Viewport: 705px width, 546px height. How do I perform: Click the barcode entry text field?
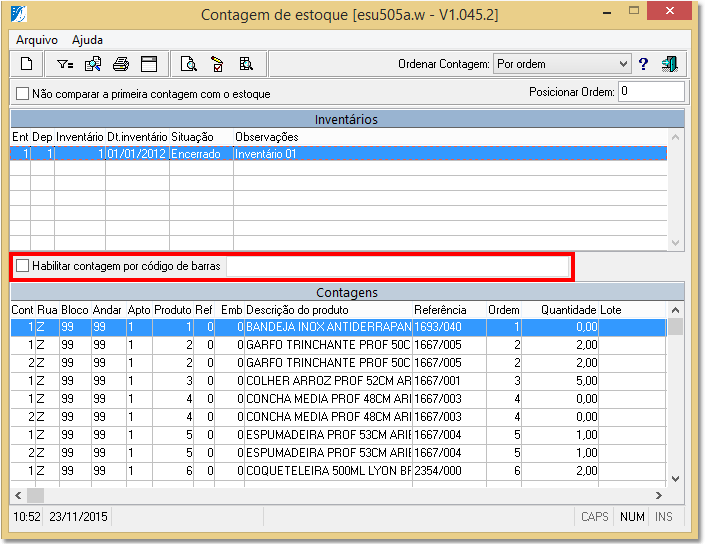(x=397, y=266)
